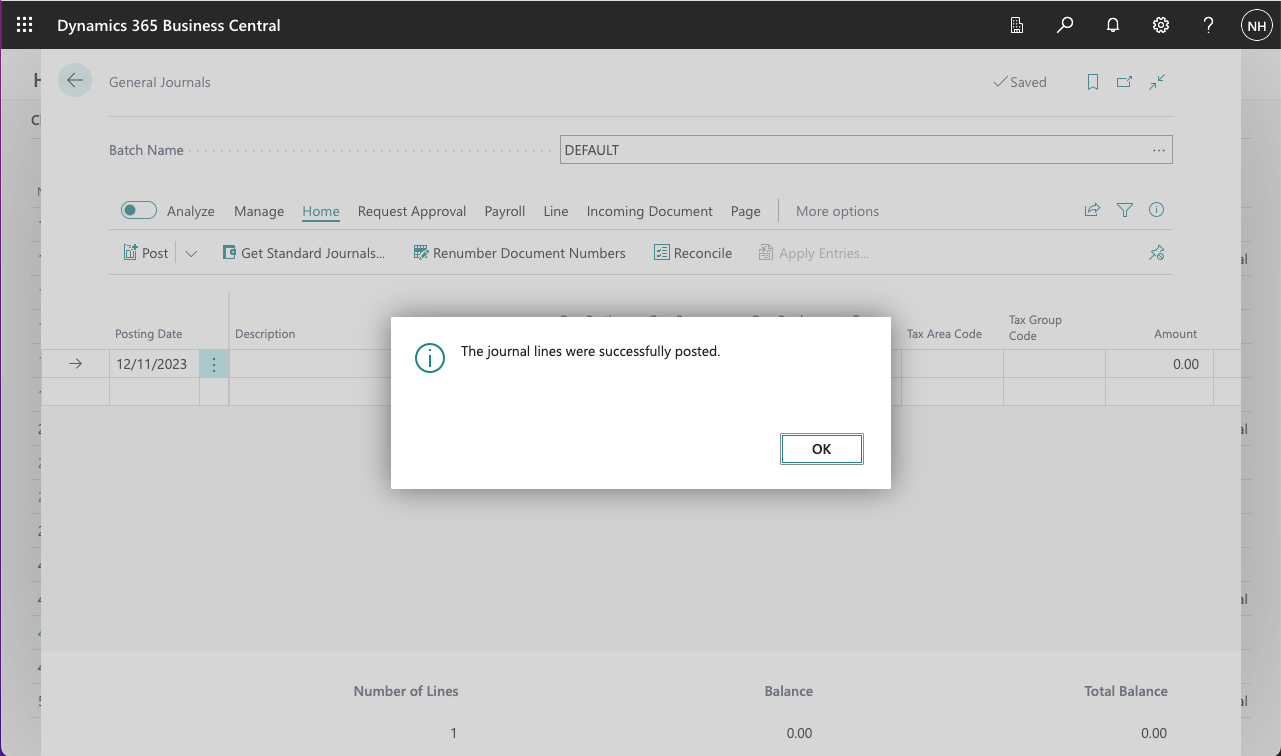Open the page in a new window

tap(1125, 82)
